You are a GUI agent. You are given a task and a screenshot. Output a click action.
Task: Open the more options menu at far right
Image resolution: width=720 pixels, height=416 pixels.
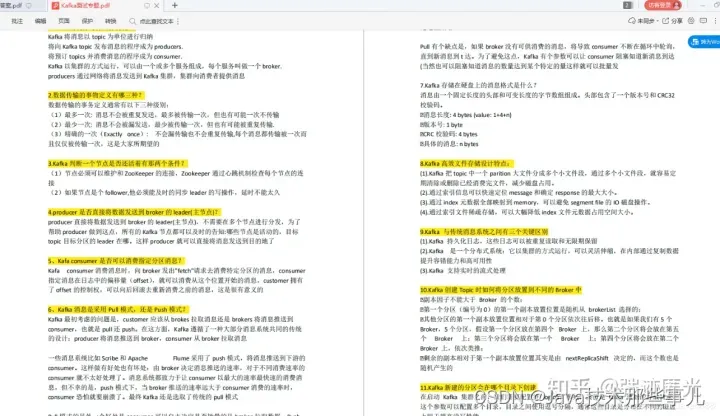tap(715, 21)
